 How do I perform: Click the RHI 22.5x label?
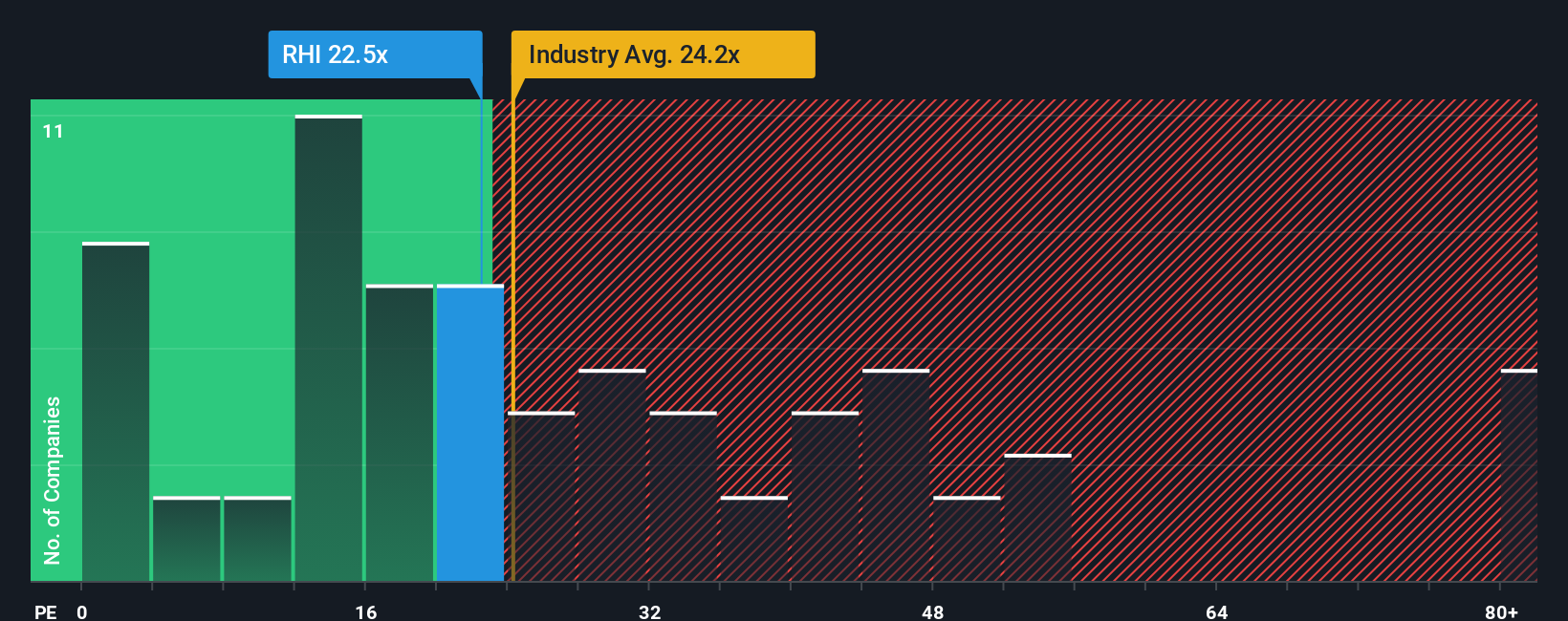pos(375,54)
